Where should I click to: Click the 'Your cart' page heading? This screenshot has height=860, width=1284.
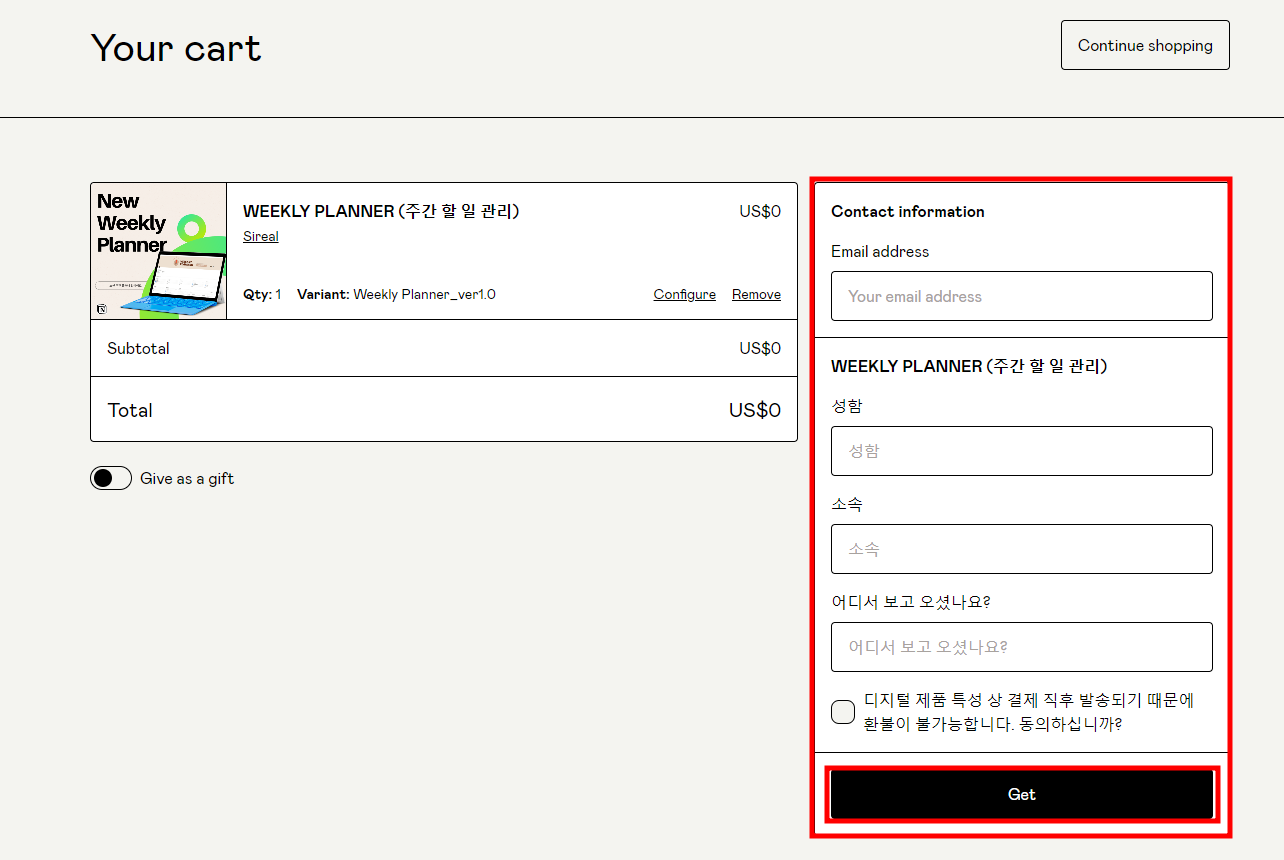tap(176, 48)
